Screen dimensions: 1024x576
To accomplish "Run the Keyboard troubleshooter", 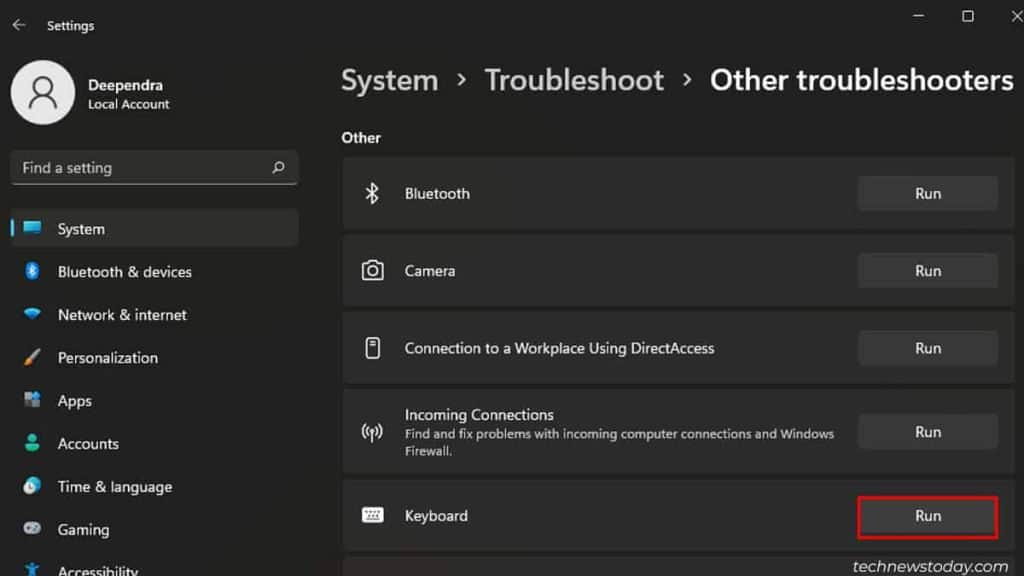I will pyautogui.click(x=927, y=516).
